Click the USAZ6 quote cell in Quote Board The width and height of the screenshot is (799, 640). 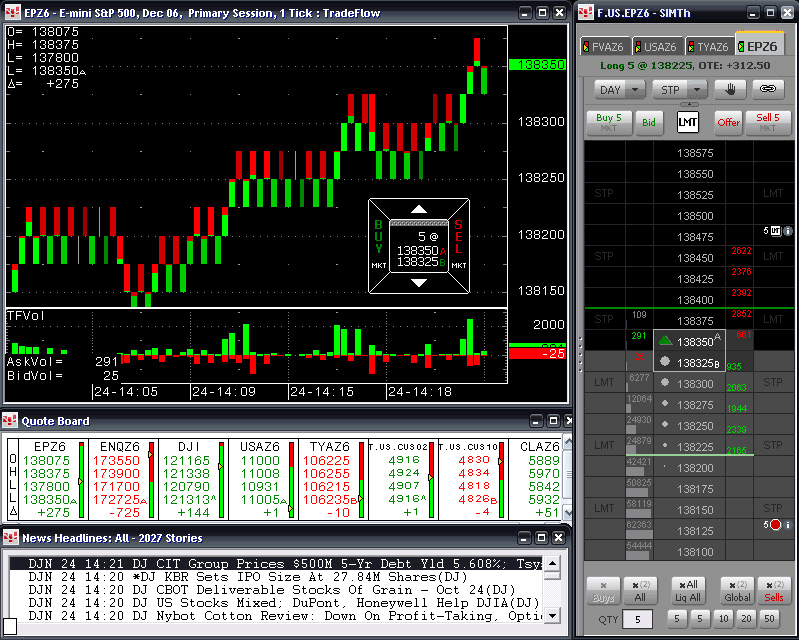point(262,479)
